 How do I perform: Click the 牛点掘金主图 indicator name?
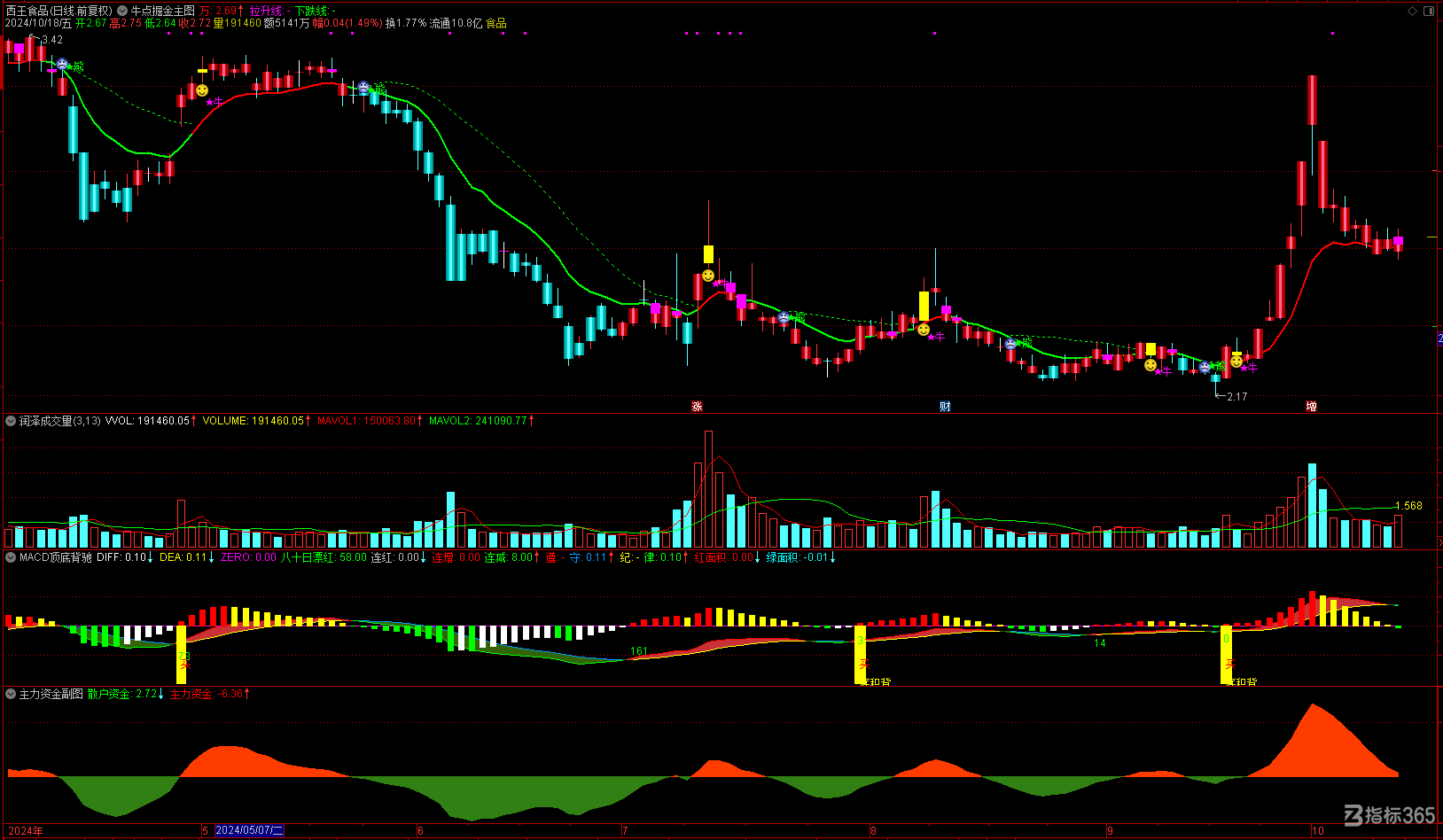(x=163, y=11)
